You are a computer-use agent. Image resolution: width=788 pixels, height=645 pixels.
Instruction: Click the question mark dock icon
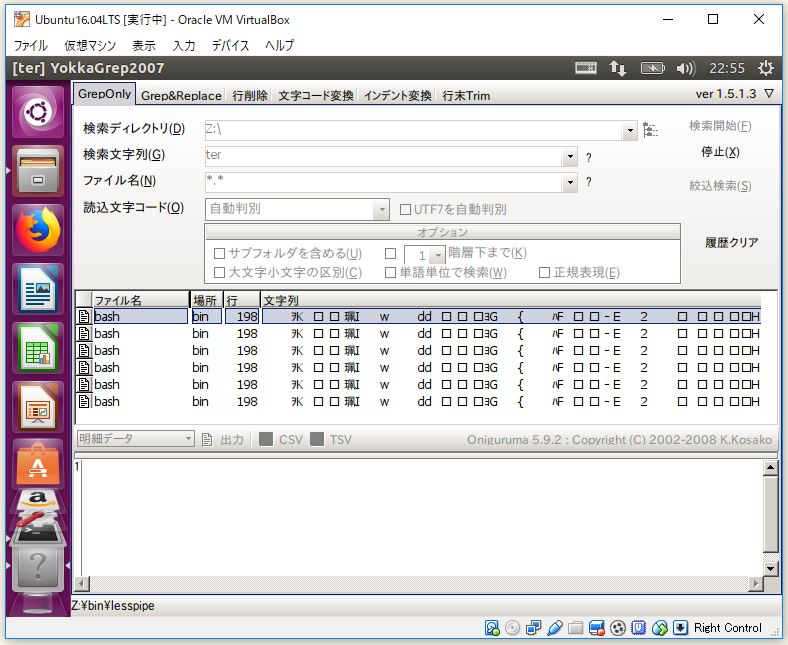(38, 568)
